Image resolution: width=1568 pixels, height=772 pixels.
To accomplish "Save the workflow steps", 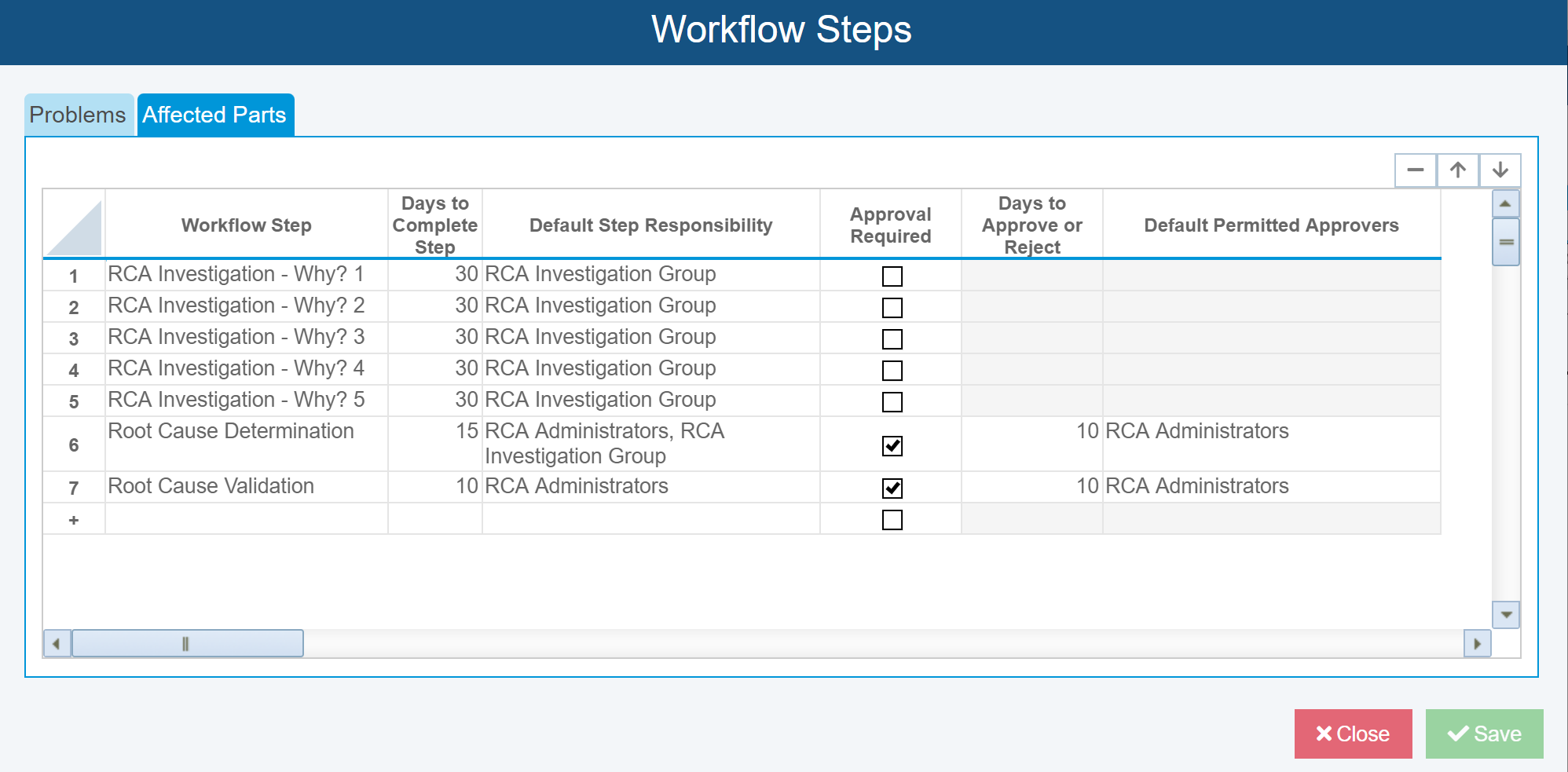I will (1483, 734).
